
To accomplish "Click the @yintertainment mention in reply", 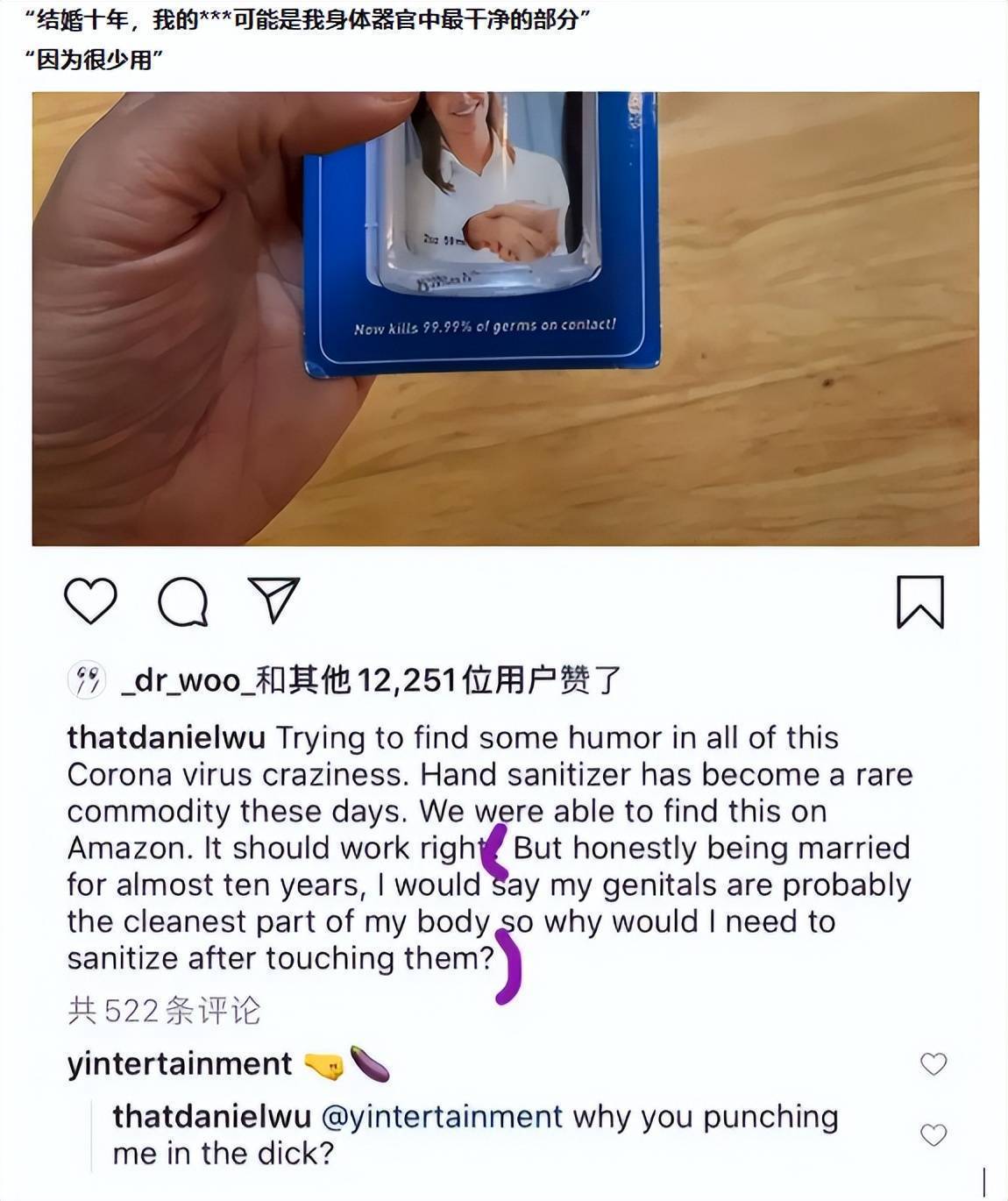I will point(443,1117).
